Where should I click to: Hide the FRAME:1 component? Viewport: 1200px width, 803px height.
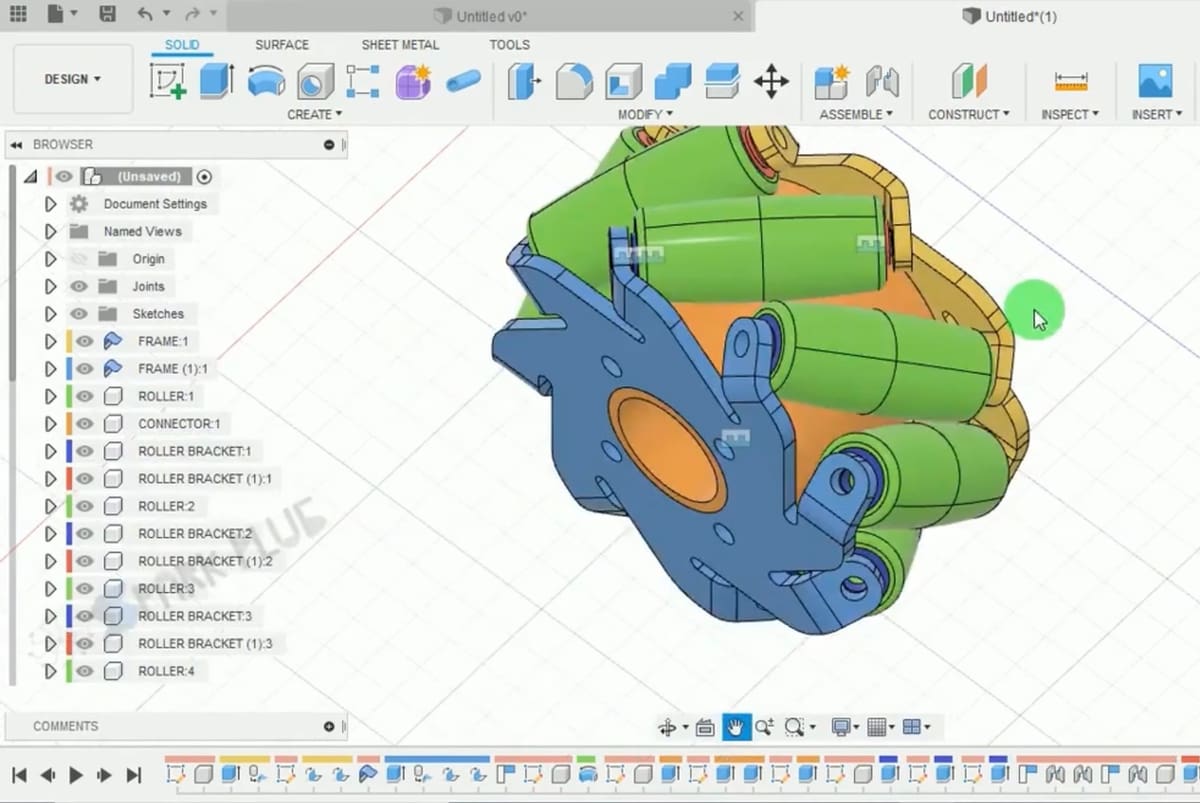(85, 341)
